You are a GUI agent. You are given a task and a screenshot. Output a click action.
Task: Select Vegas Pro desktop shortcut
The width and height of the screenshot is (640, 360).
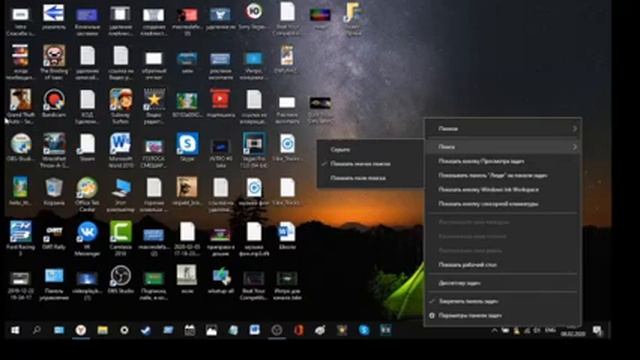(254, 149)
